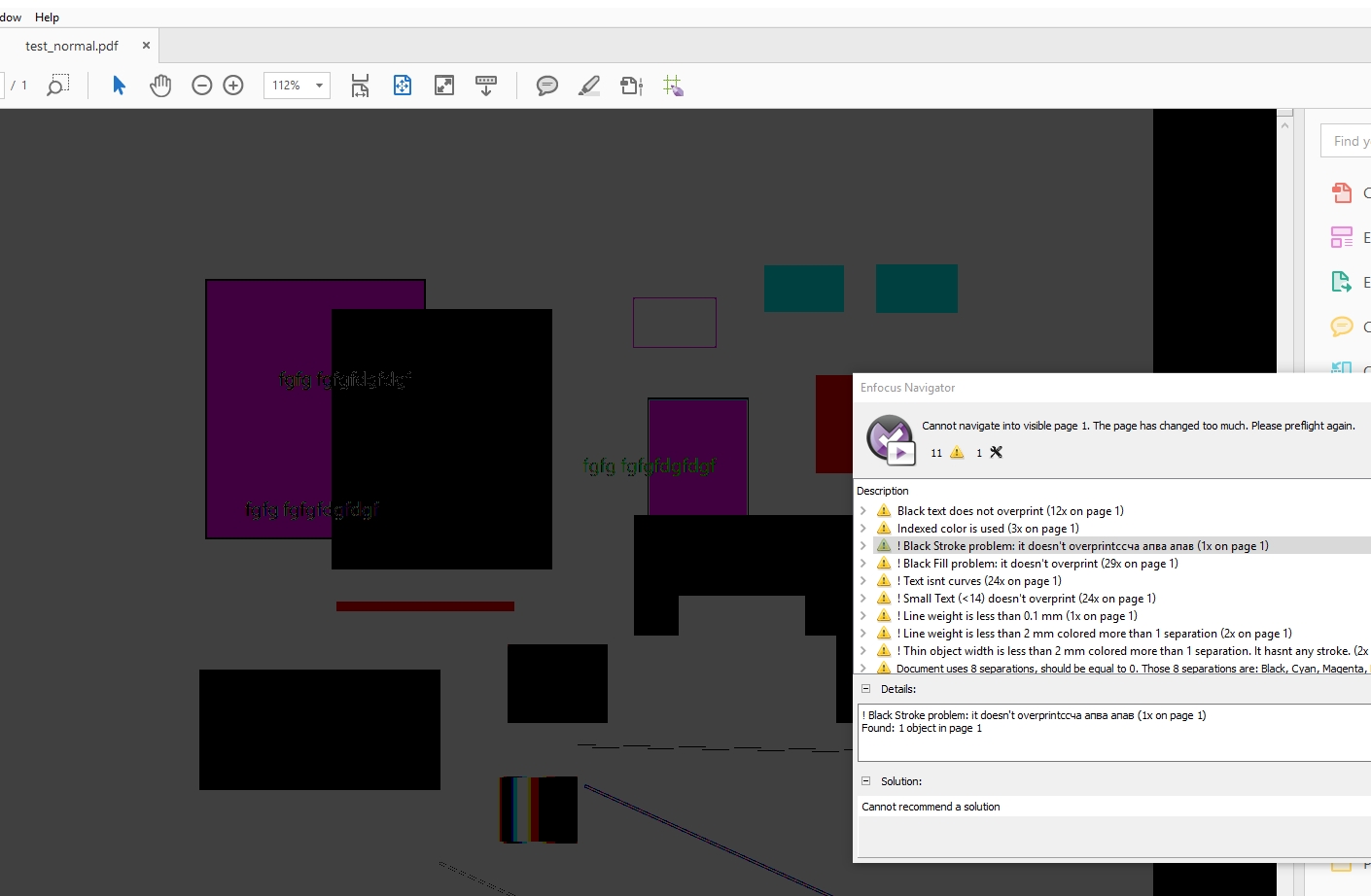Click the 'Find your tools' search field
The image size is (1371, 896).
coord(1346,141)
